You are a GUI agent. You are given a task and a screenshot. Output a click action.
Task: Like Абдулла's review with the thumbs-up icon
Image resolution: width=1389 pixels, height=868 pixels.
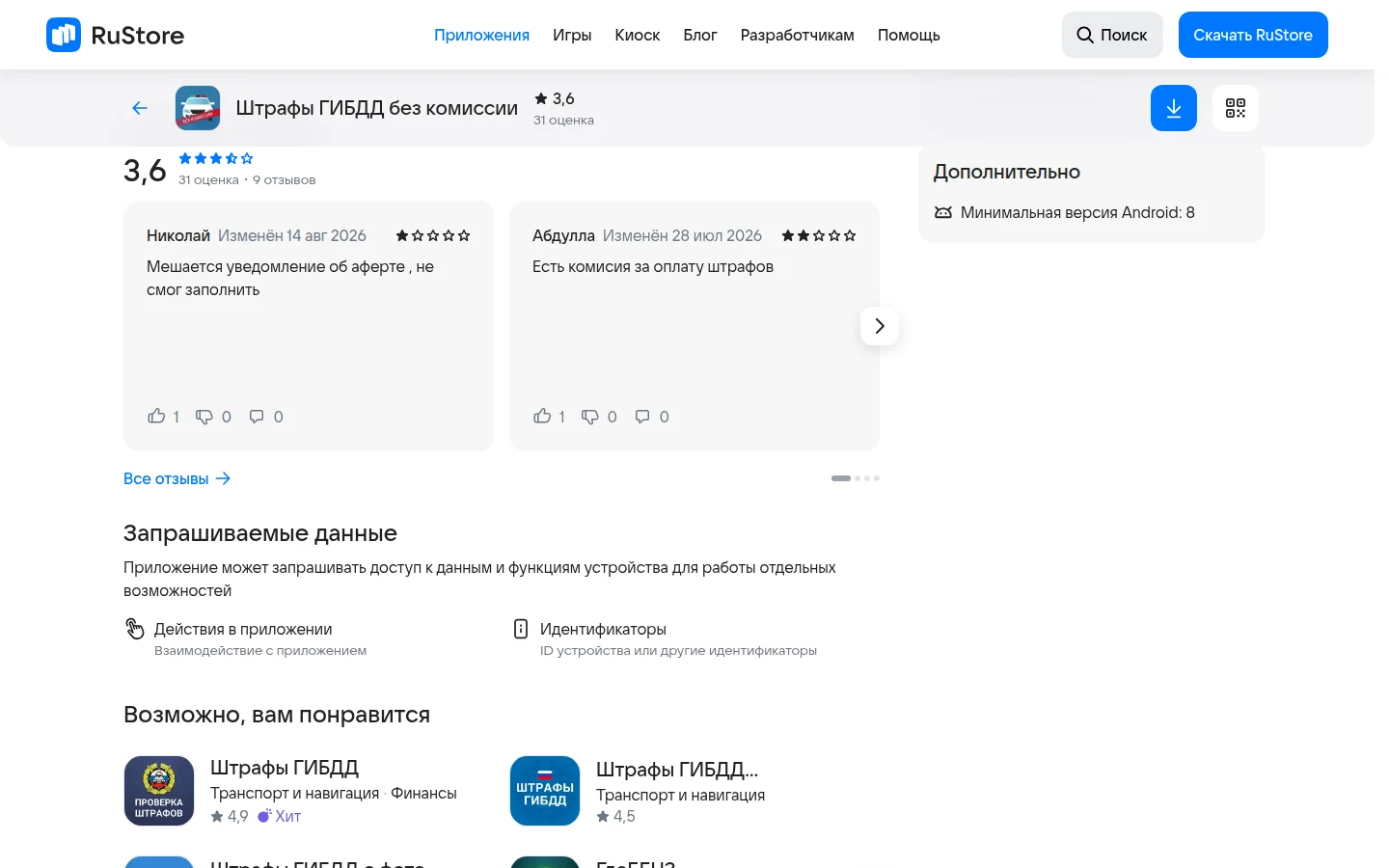click(542, 417)
